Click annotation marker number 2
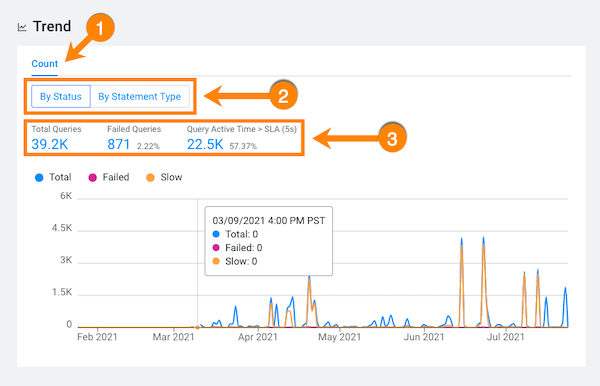 283,95
